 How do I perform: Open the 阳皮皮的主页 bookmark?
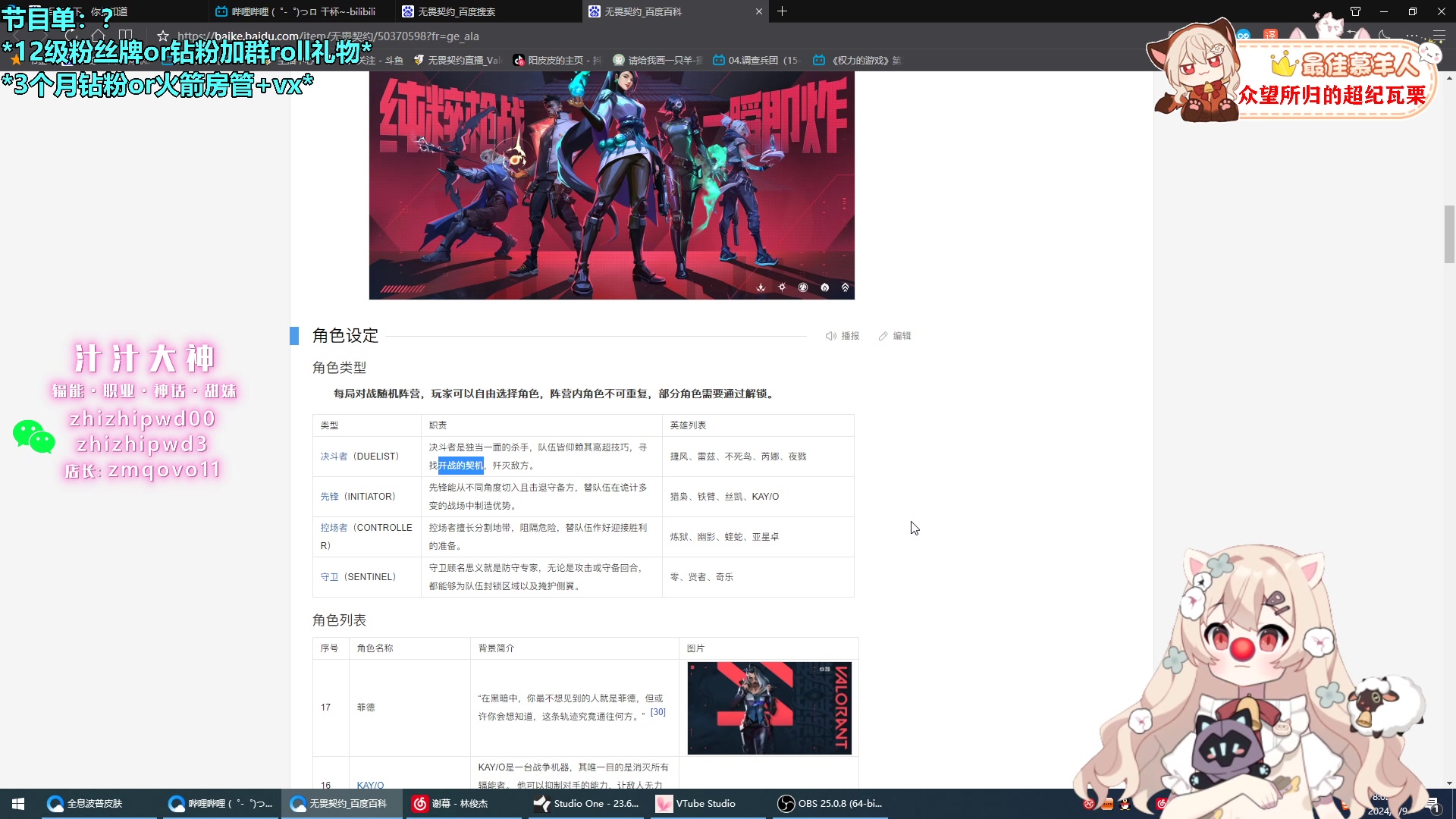pos(557,60)
